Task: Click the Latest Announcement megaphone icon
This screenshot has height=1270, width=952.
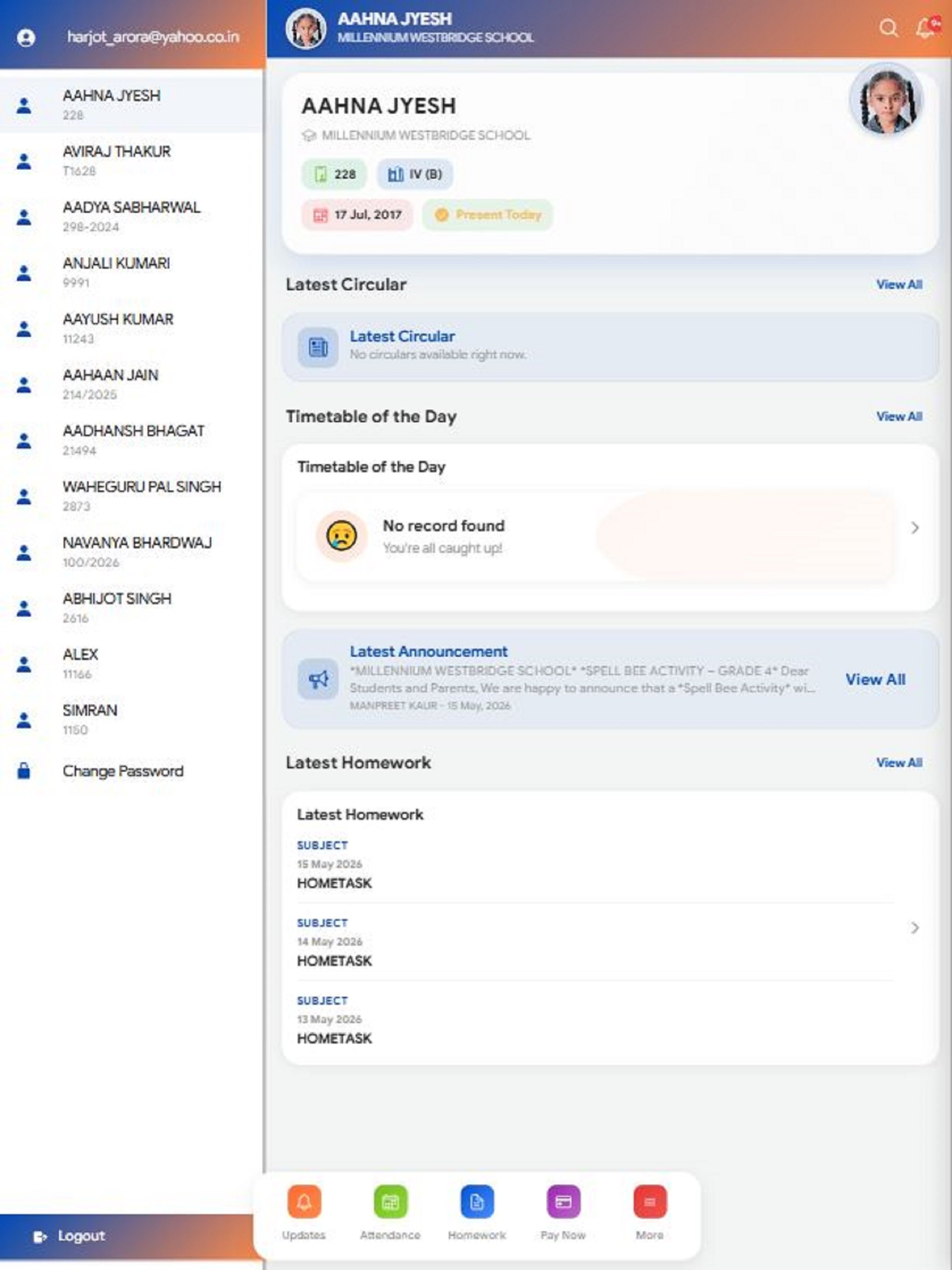Action: (318, 679)
